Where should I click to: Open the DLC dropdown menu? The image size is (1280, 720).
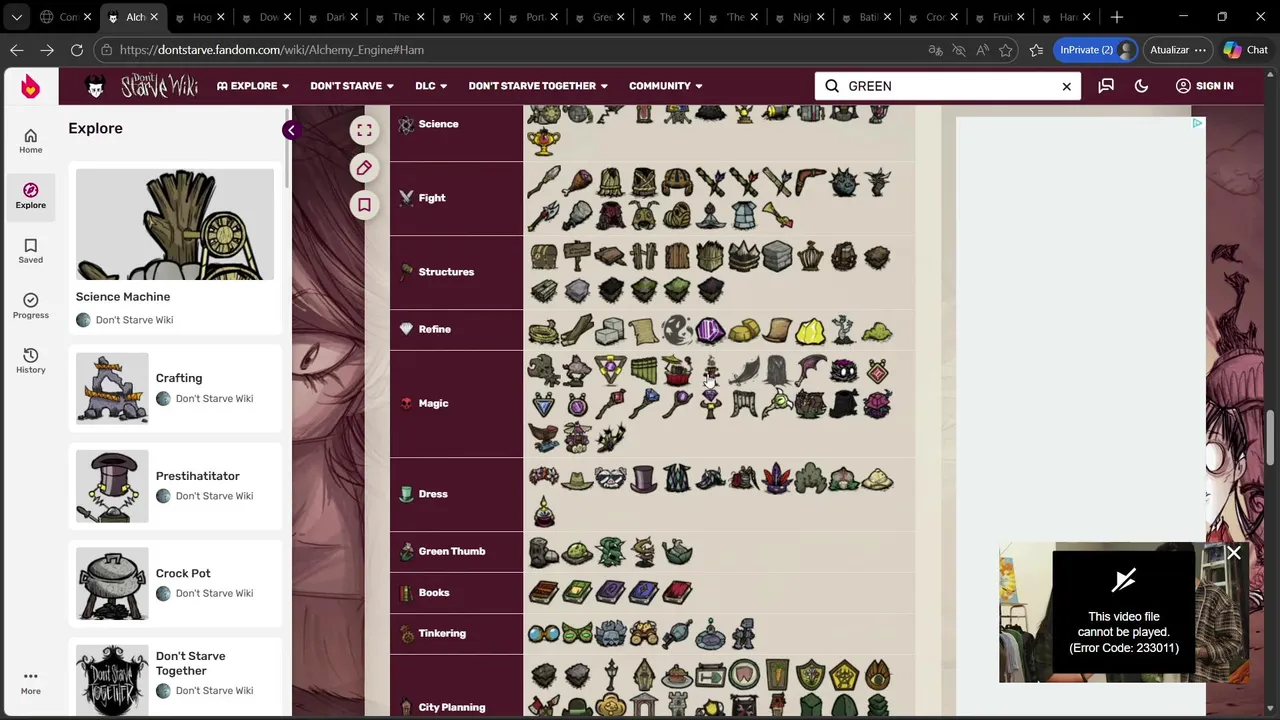point(432,86)
